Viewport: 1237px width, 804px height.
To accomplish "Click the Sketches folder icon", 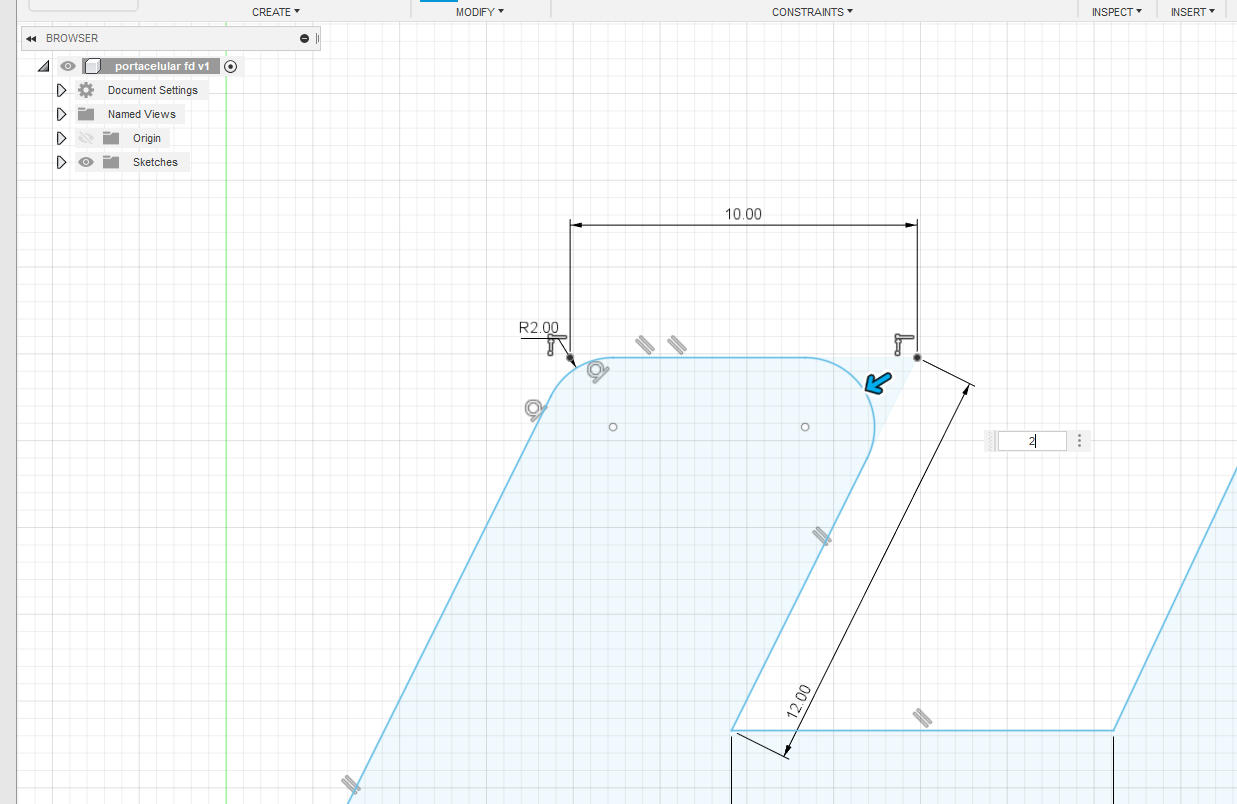I will [x=110, y=162].
